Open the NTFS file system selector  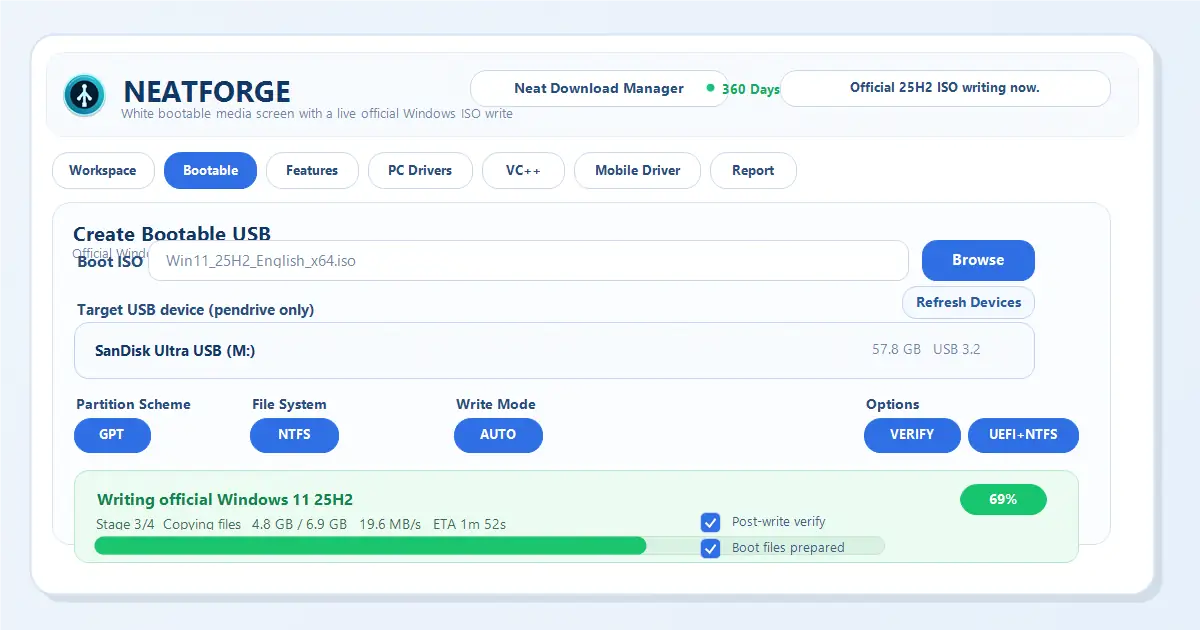point(294,435)
